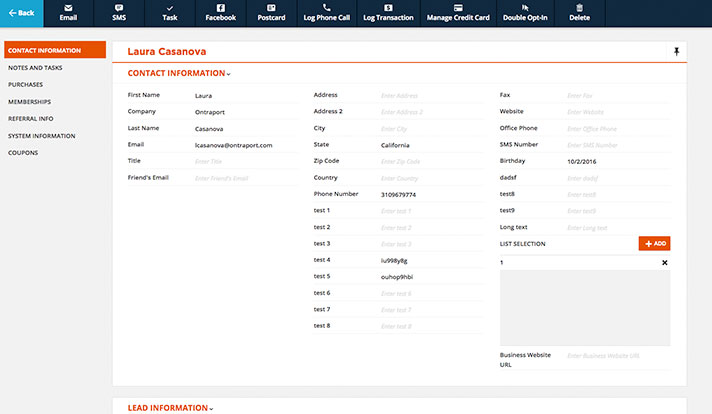Screen dimensions: 712x414
Task: Open Purchases in the sidebar
Action: pyautogui.click(x=25, y=84)
